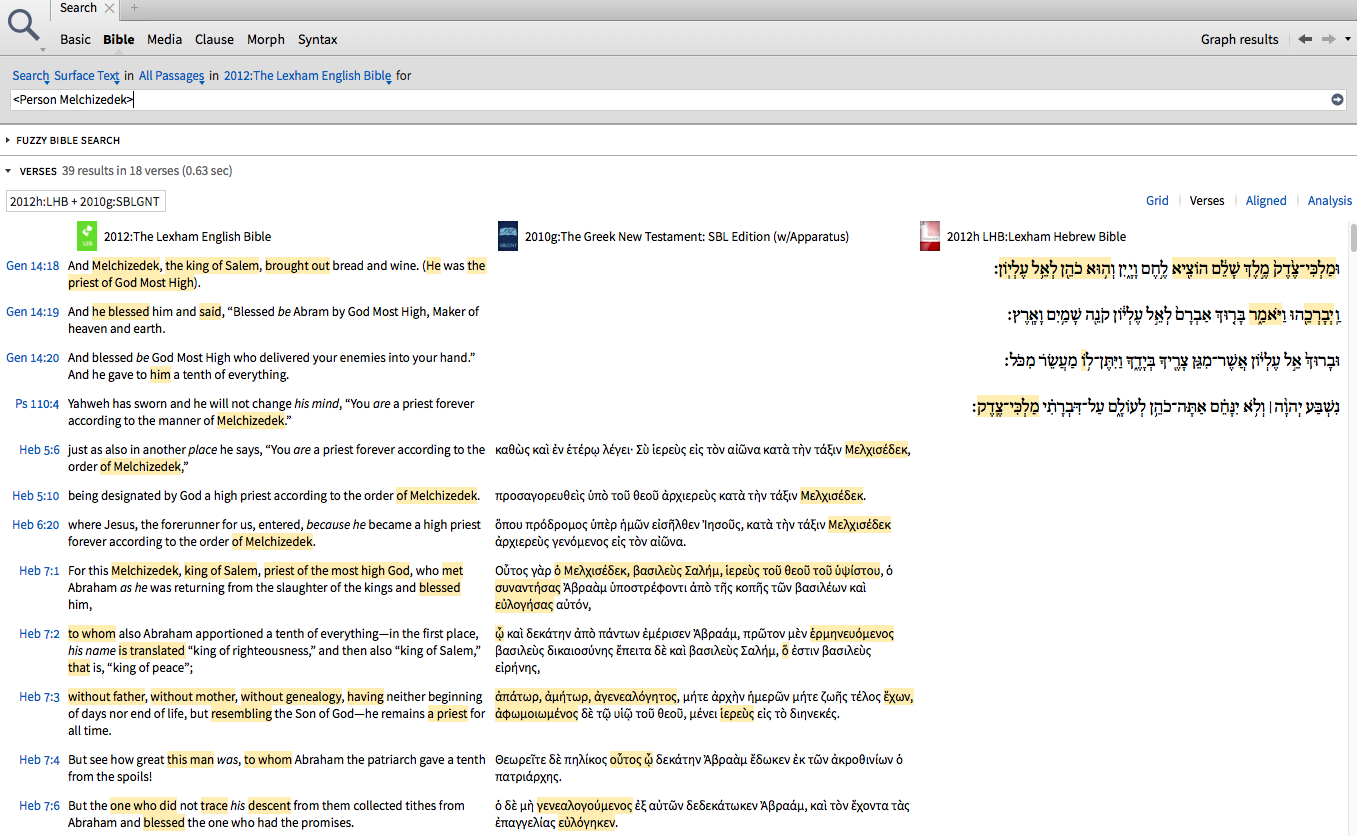Collapse the Verses results section

click(8, 171)
